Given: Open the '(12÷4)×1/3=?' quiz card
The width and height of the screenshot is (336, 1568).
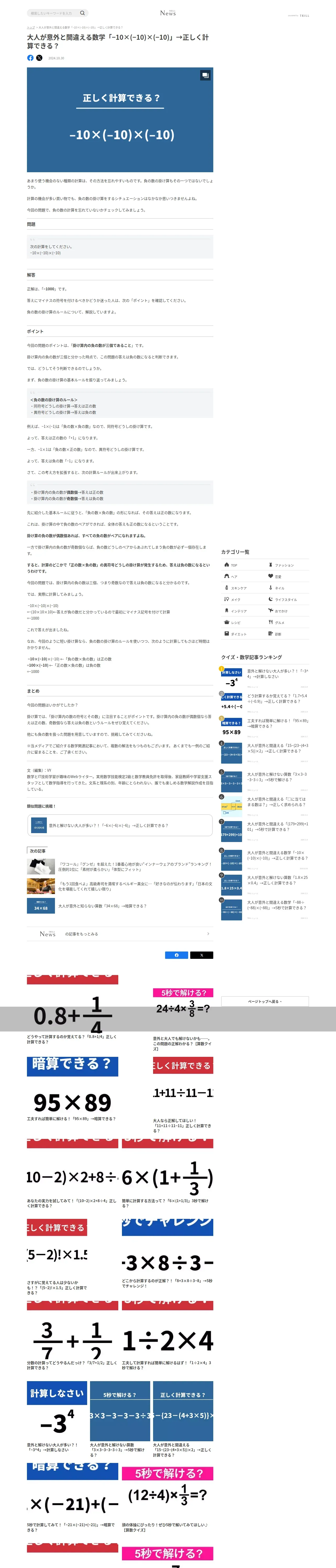Looking at the screenshot, I should pyautogui.click(x=168, y=1498).
